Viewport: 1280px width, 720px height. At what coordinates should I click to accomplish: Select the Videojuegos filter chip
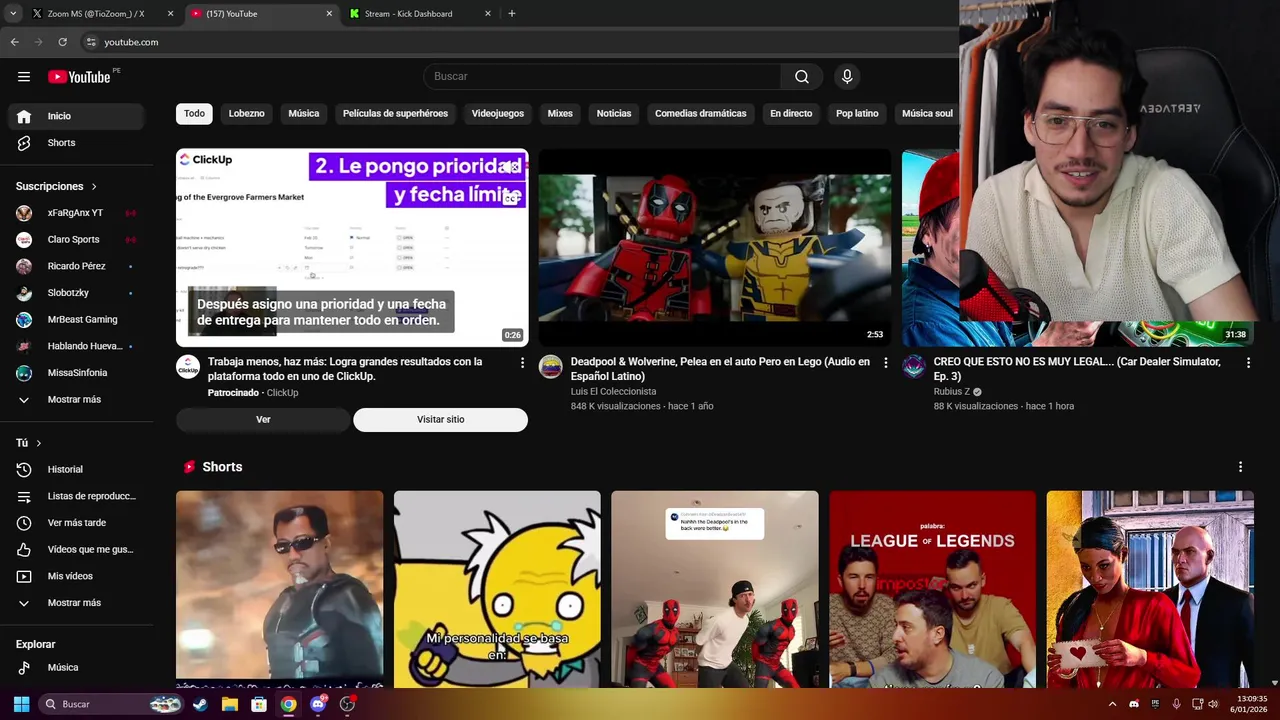point(498,114)
